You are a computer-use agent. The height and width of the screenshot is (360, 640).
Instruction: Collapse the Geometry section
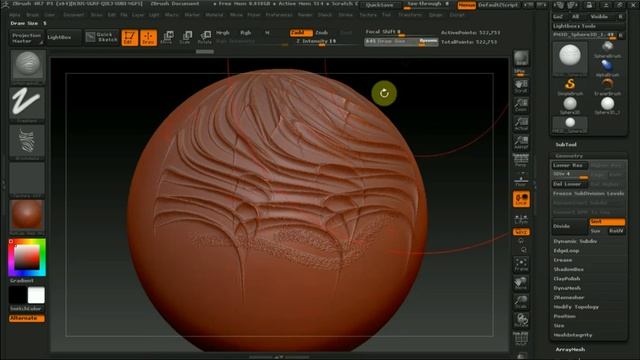[x=569, y=156]
